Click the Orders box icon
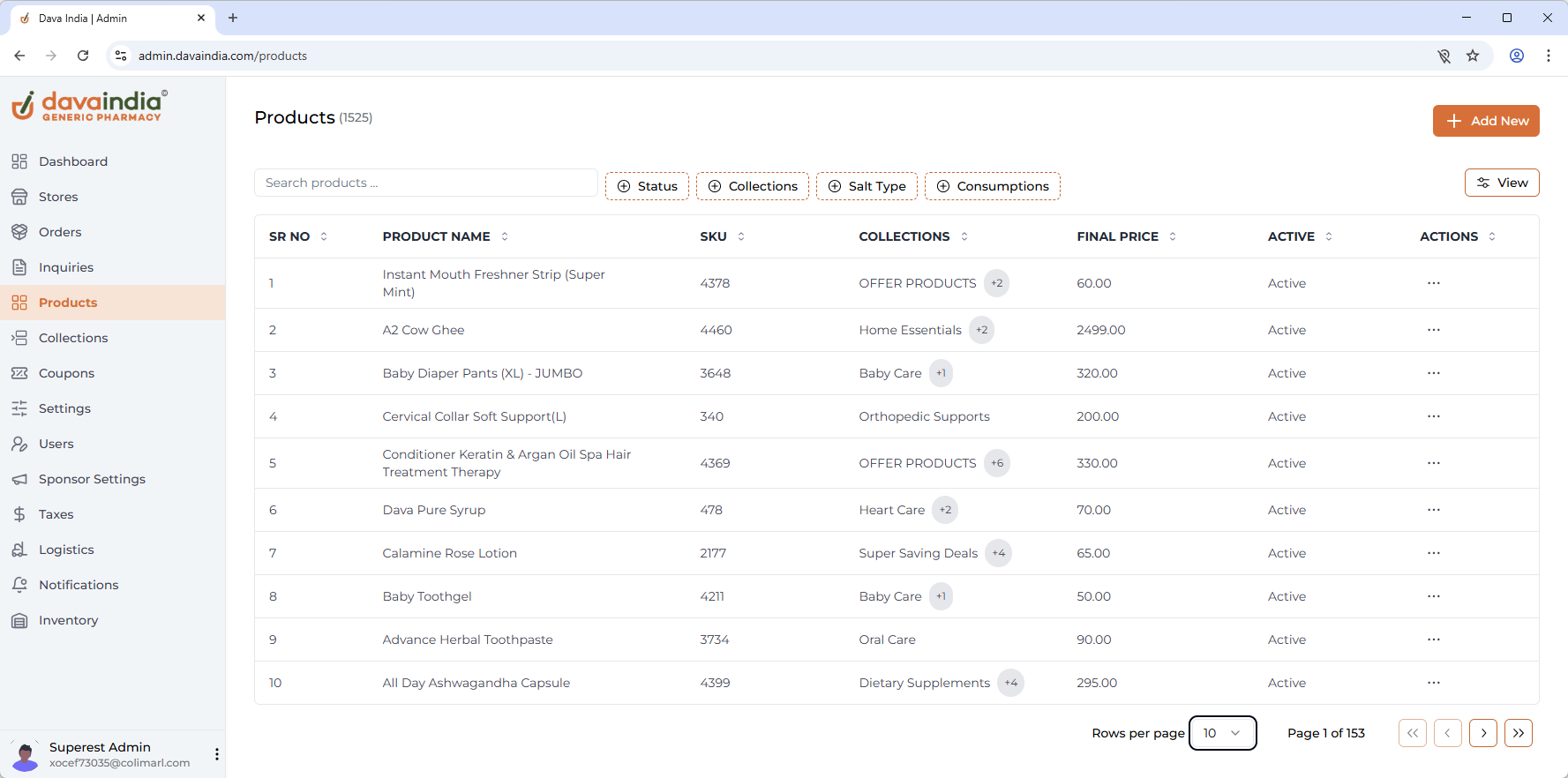 (x=19, y=232)
